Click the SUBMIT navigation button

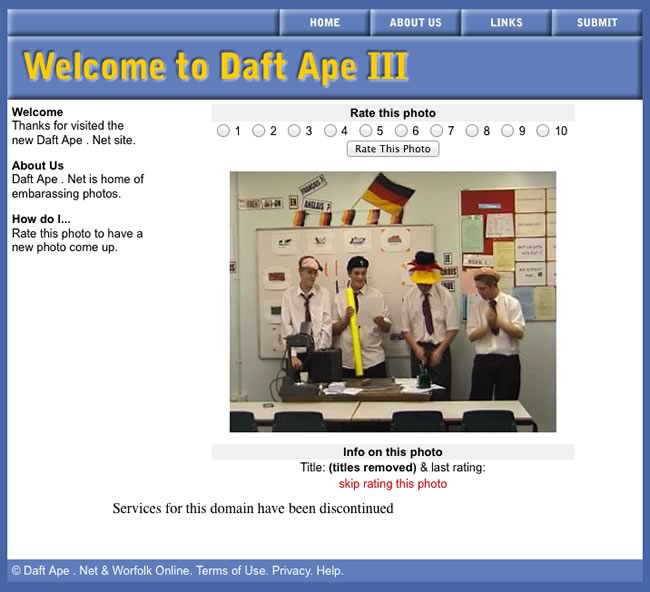pyautogui.click(x=597, y=22)
